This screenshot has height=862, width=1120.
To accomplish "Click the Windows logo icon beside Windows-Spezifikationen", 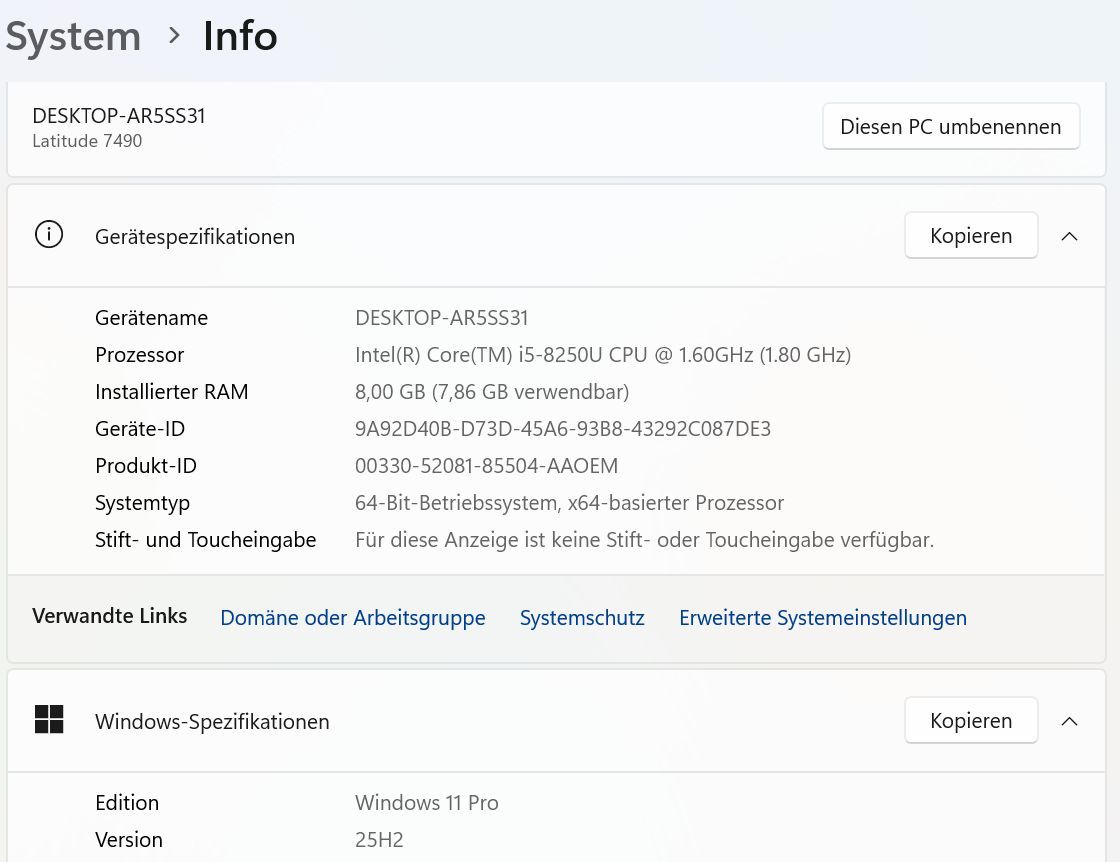I will 49,719.
